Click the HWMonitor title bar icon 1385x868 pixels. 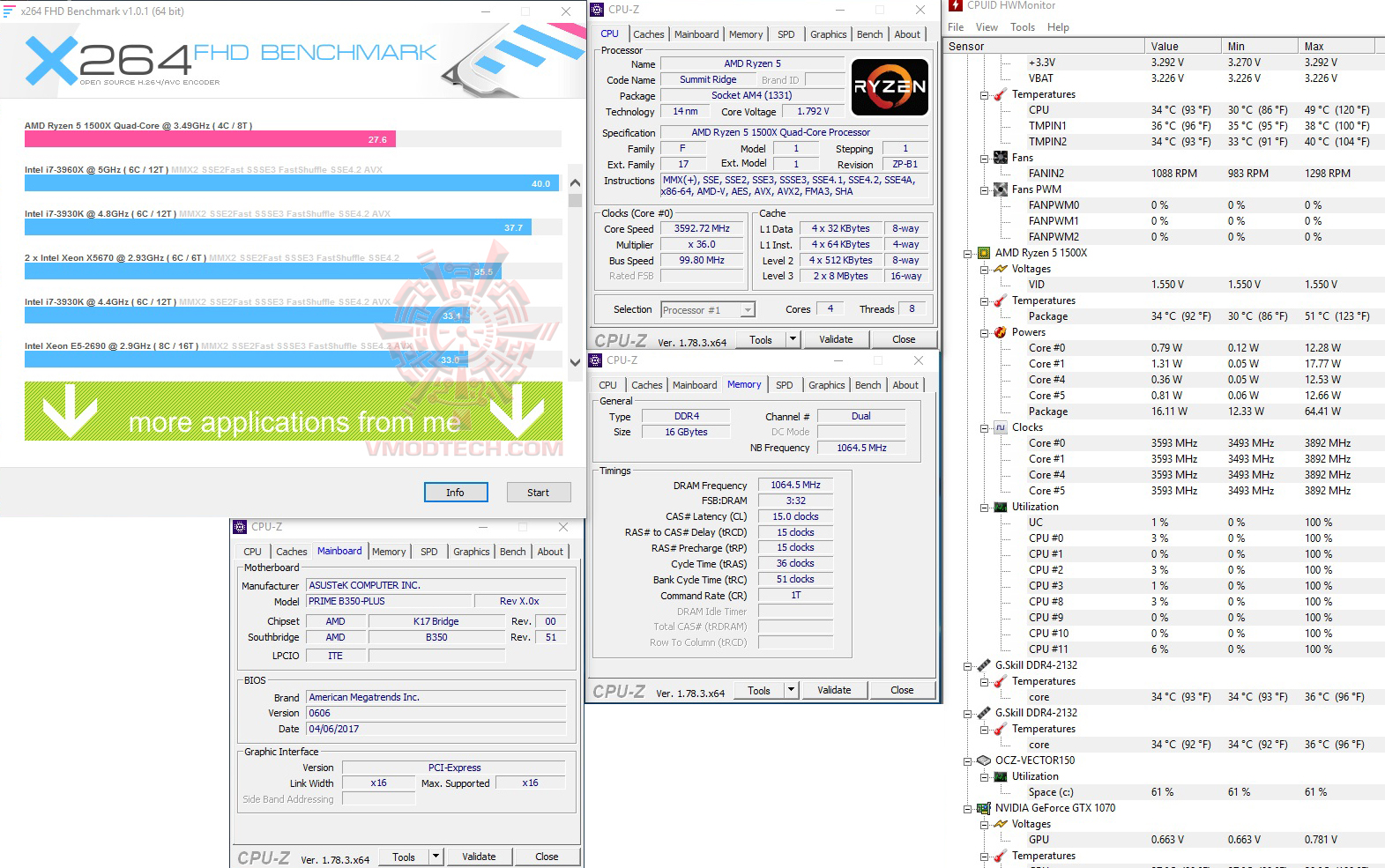click(x=956, y=5)
